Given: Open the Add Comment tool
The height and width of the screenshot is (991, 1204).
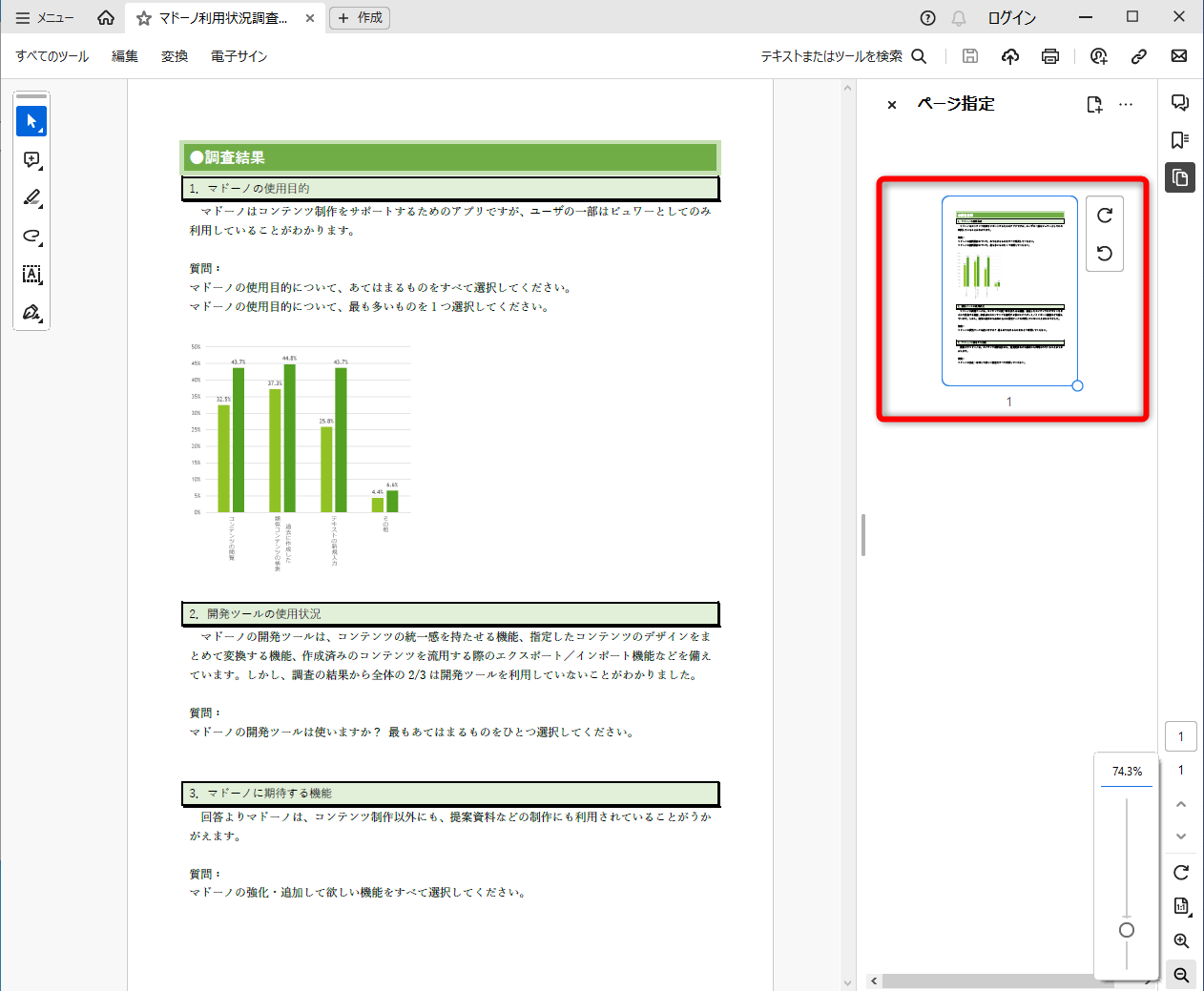Looking at the screenshot, I should [x=31, y=160].
